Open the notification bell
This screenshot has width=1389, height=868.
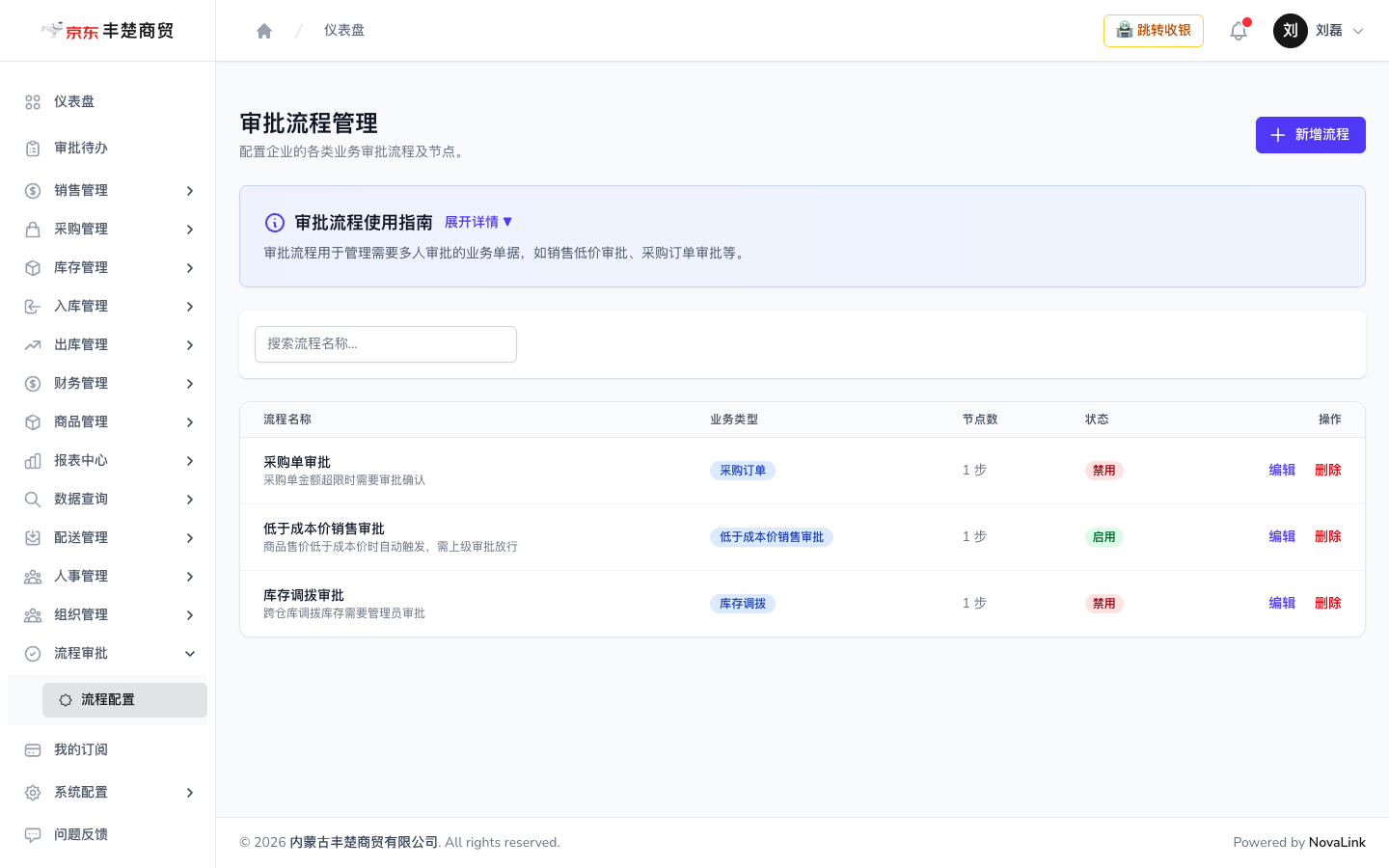(x=1239, y=31)
